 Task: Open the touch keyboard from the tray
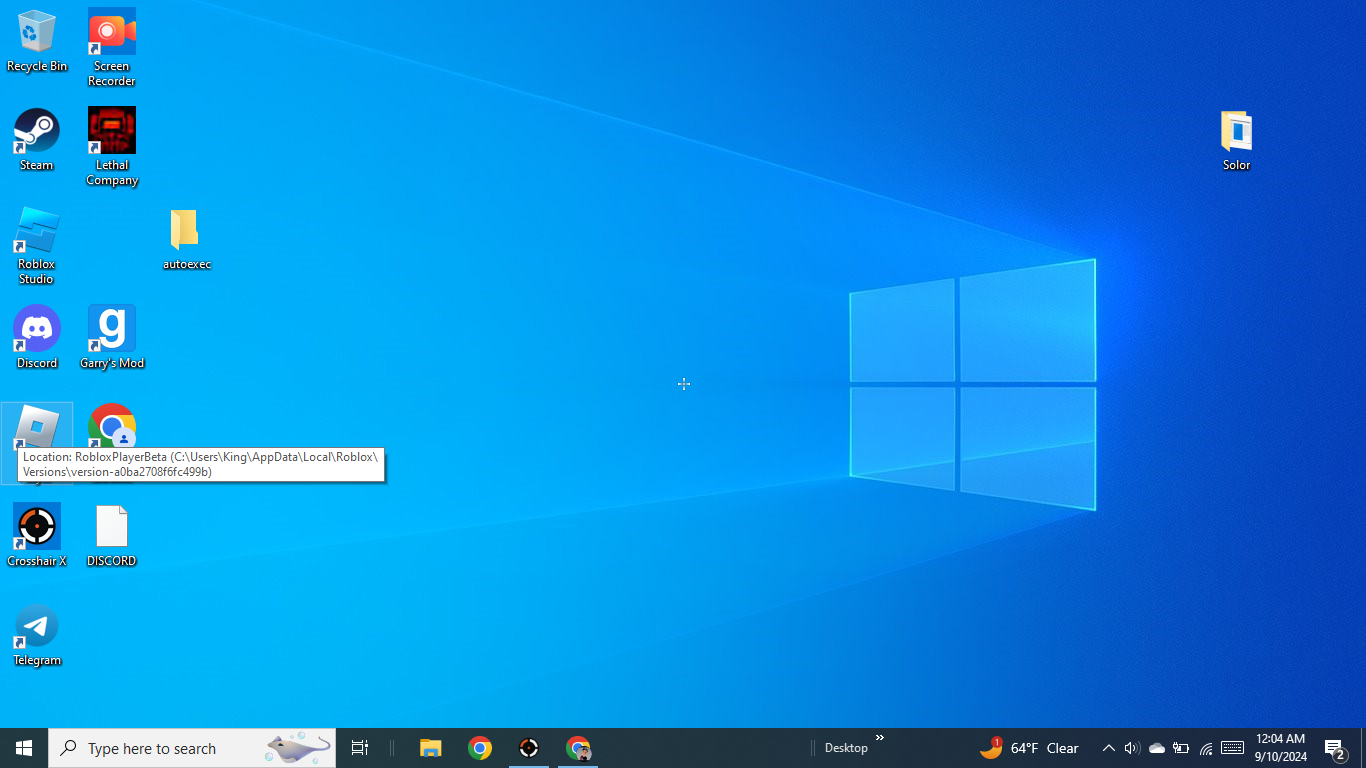pos(1232,748)
